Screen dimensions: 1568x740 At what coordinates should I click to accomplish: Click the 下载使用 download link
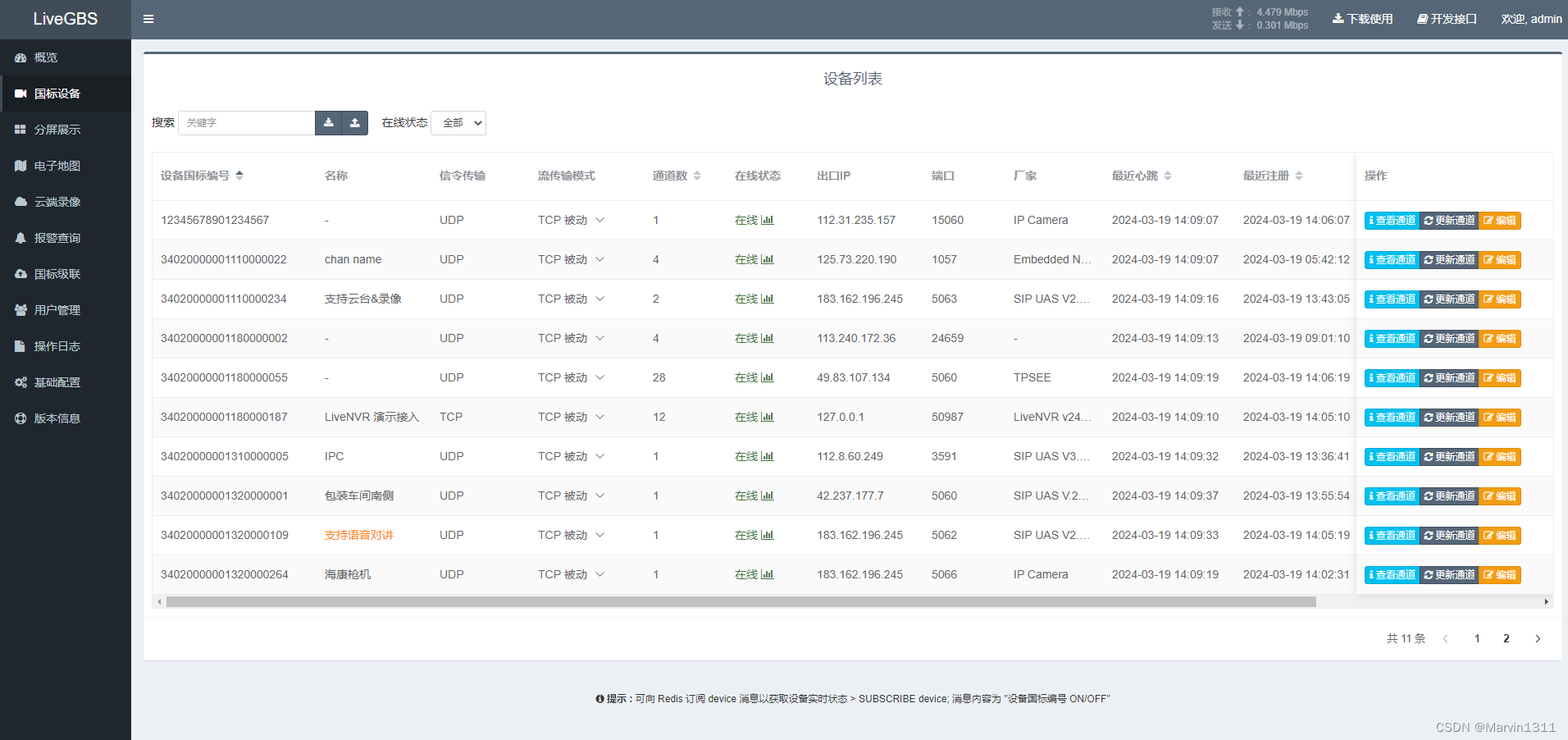tap(1362, 19)
